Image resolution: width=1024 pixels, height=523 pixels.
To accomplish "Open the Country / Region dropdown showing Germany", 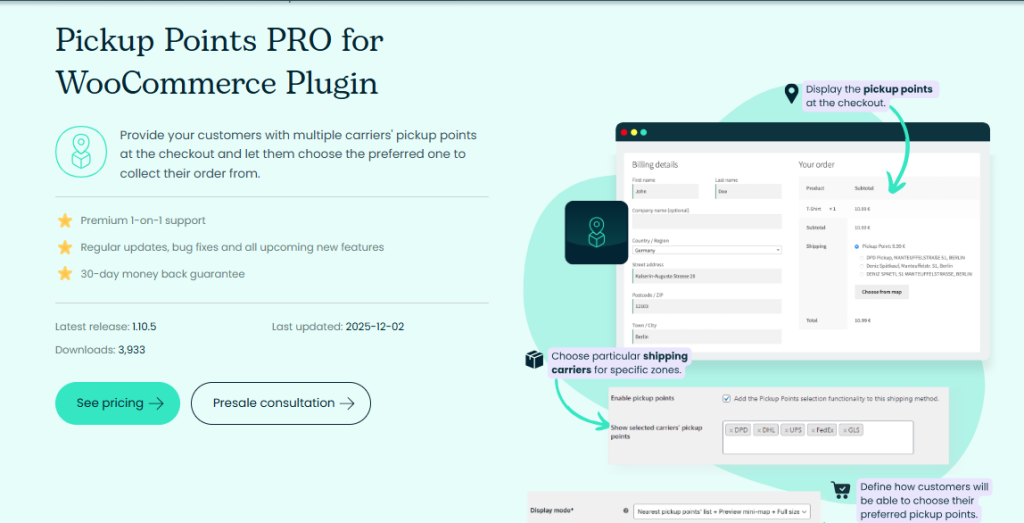I will (707, 250).
